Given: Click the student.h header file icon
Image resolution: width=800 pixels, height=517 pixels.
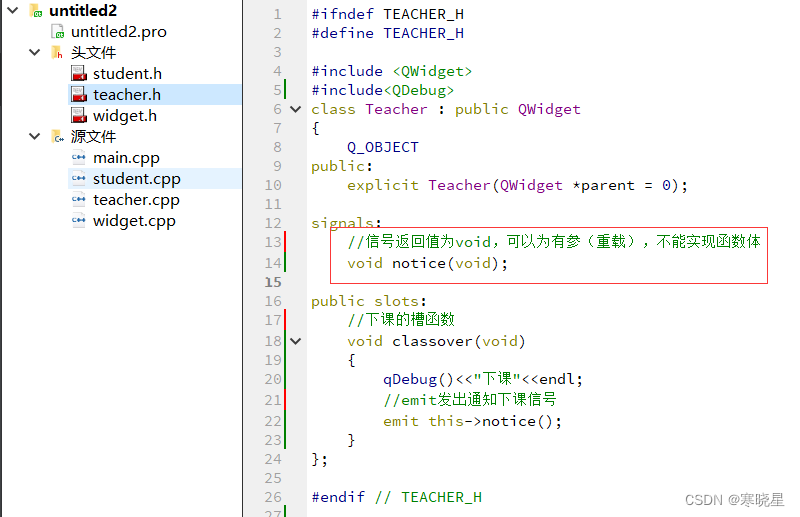Looking at the screenshot, I should (79, 73).
